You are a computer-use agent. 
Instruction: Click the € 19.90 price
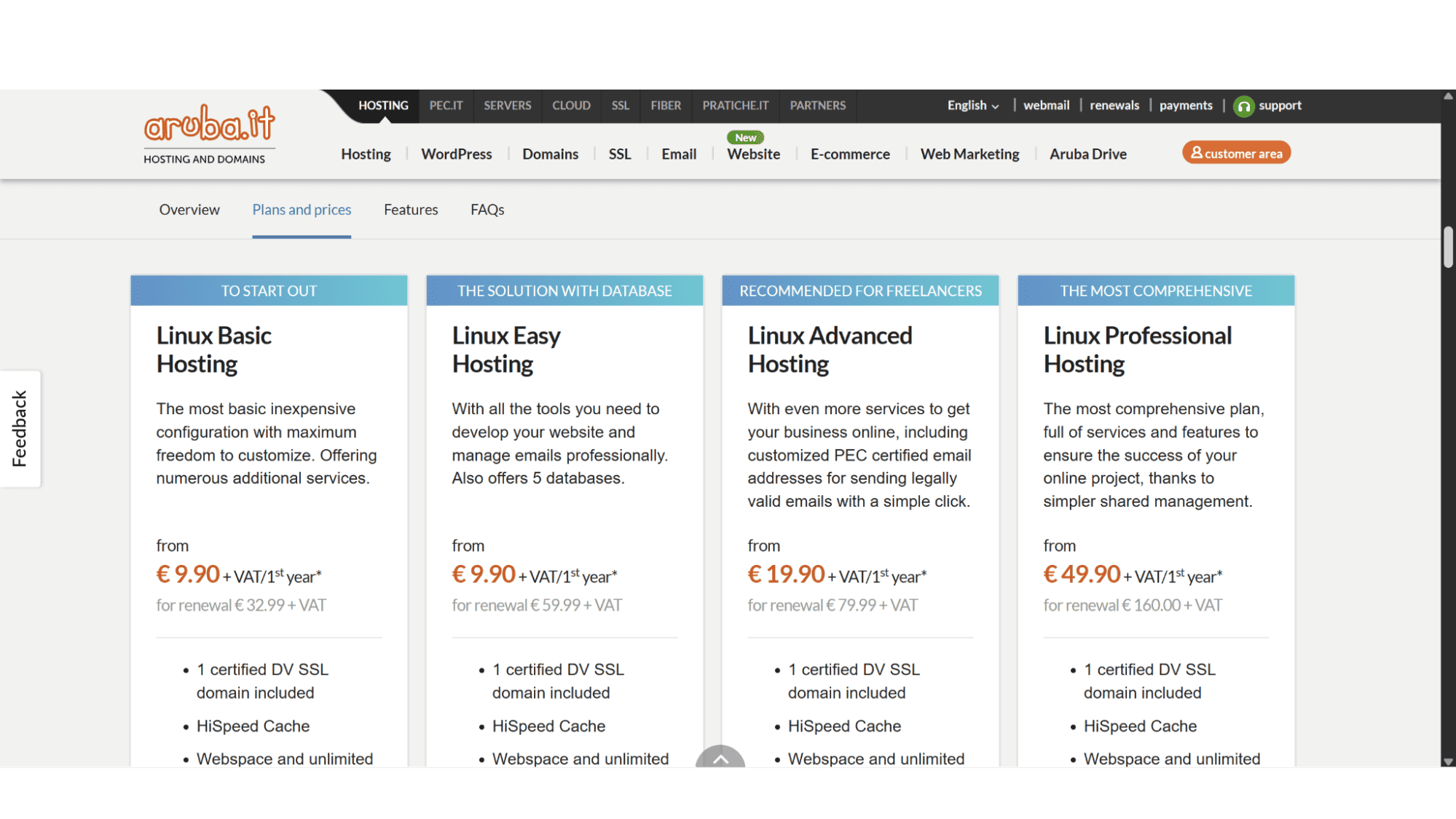click(786, 574)
